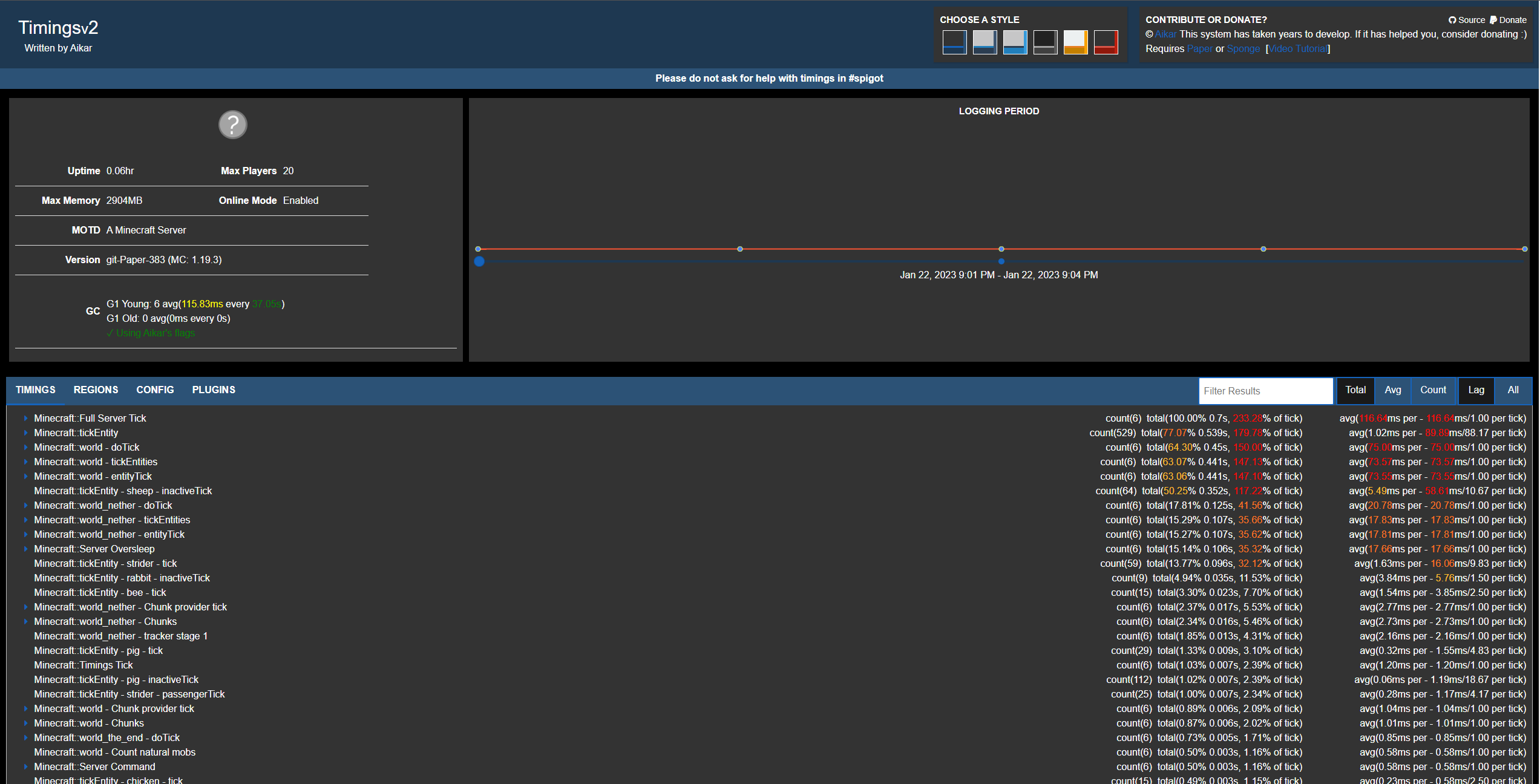Click the question mark server icon

click(x=233, y=125)
